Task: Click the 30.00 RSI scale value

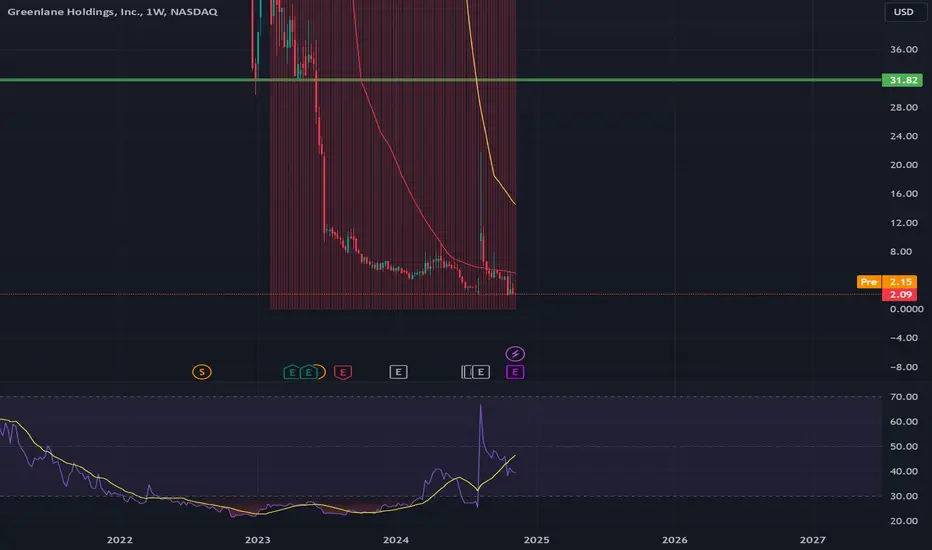Action: pyautogui.click(x=904, y=496)
